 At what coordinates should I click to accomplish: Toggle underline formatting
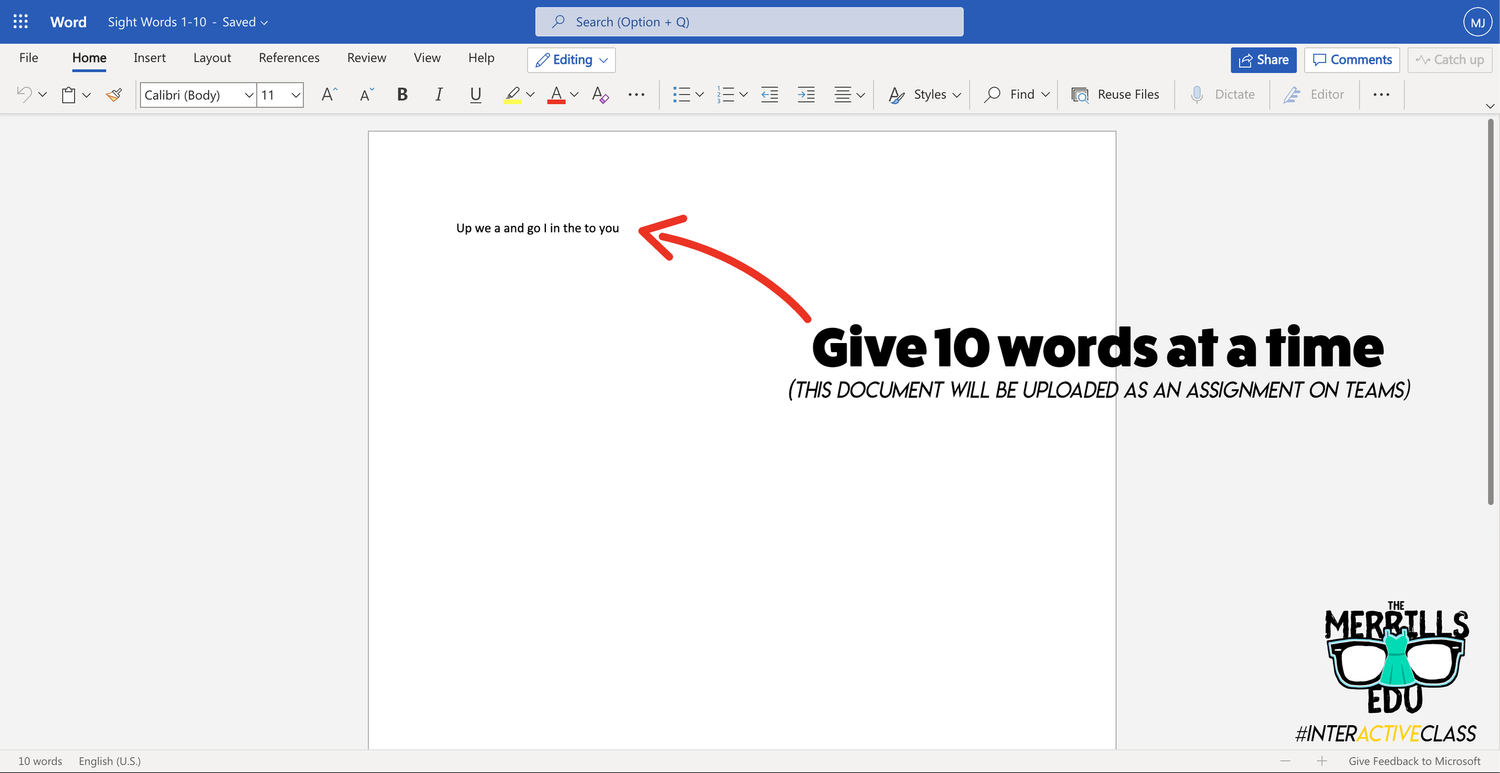pos(475,94)
